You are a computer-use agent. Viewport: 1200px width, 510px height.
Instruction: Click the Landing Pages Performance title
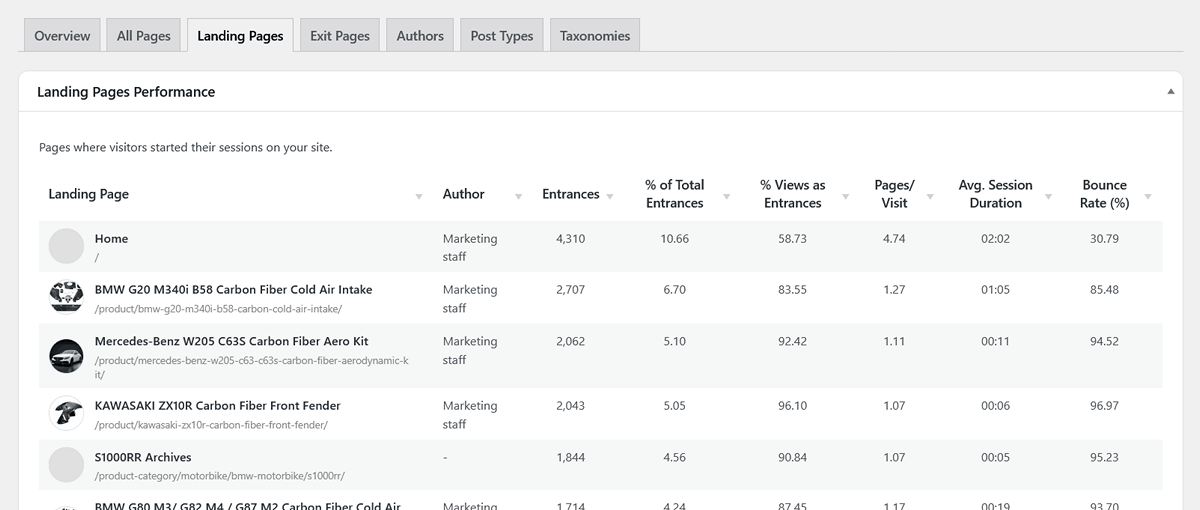click(x=126, y=91)
